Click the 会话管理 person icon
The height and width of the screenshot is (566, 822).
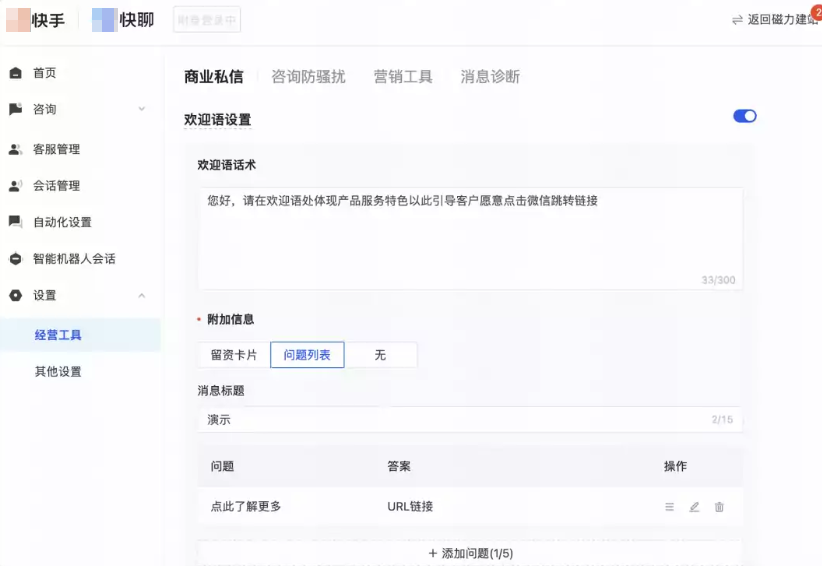pyautogui.click(x=16, y=186)
